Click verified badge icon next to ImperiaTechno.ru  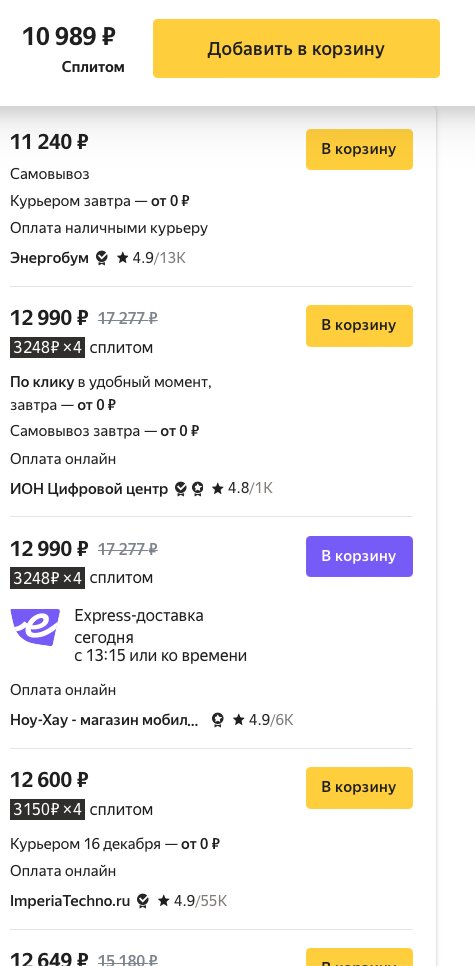(x=142, y=901)
